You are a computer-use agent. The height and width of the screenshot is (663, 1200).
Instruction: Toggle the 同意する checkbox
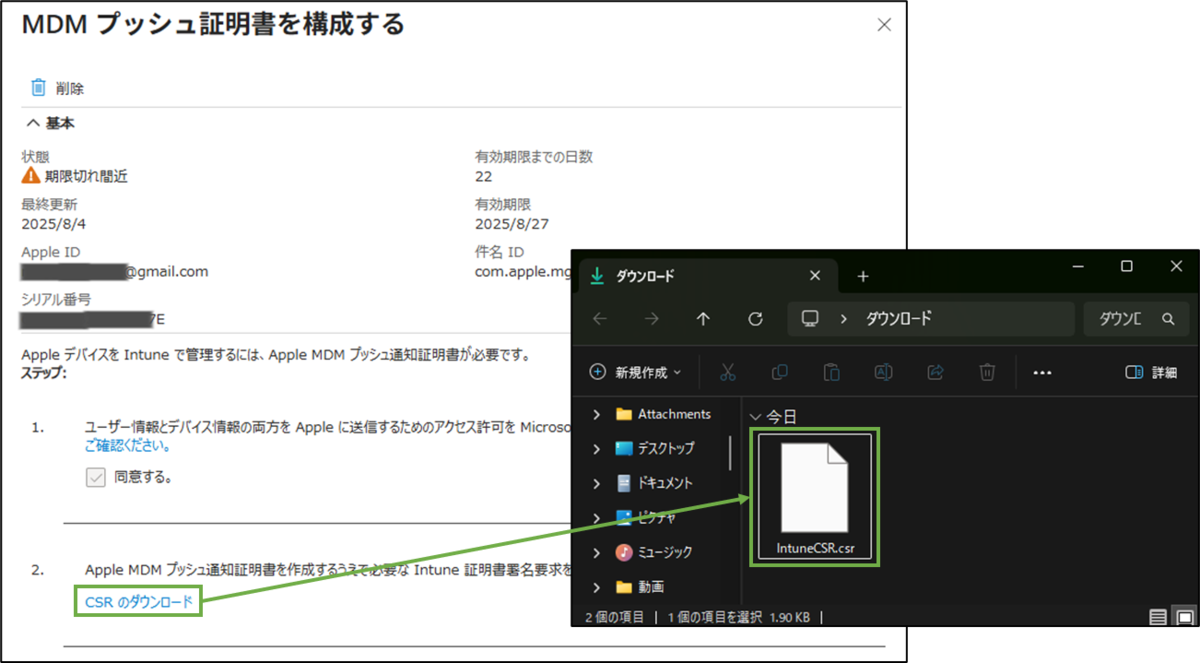(x=96, y=478)
